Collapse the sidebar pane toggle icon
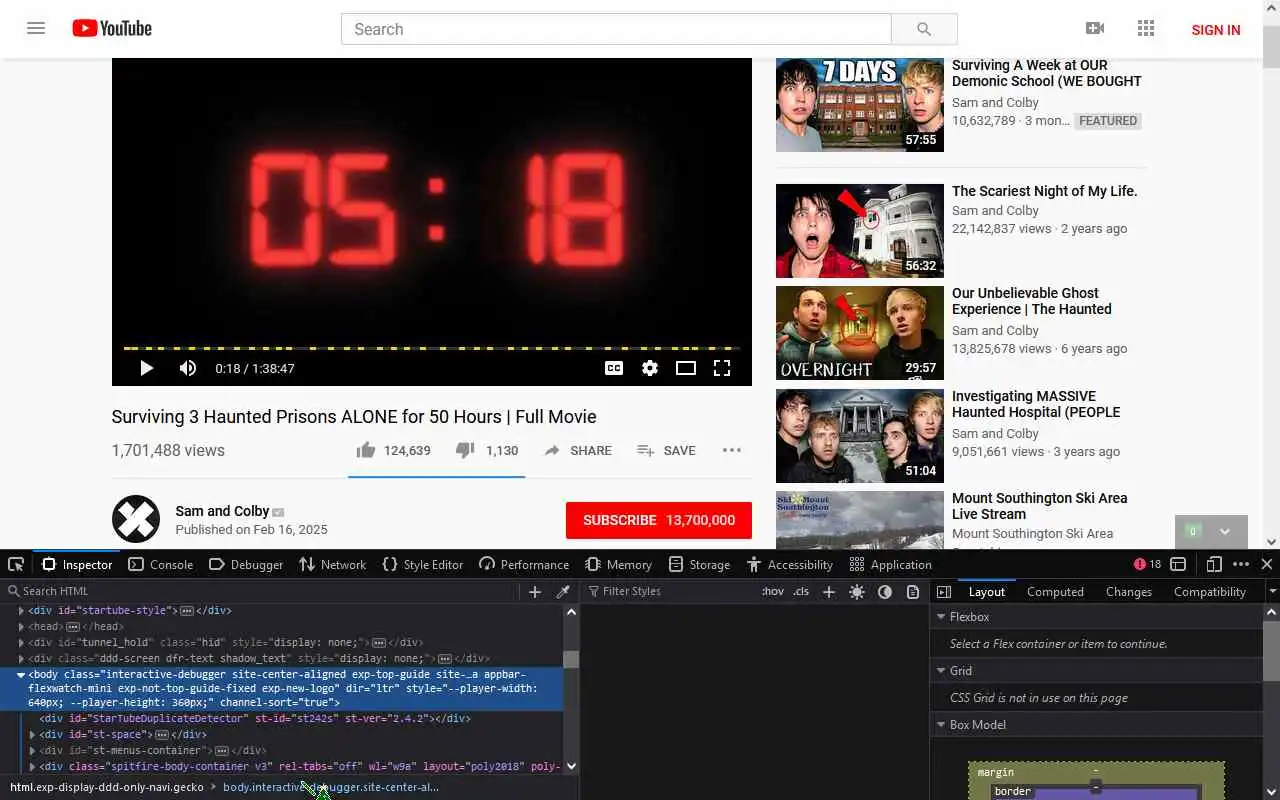1280x800 pixels. (x=944, y=592)
